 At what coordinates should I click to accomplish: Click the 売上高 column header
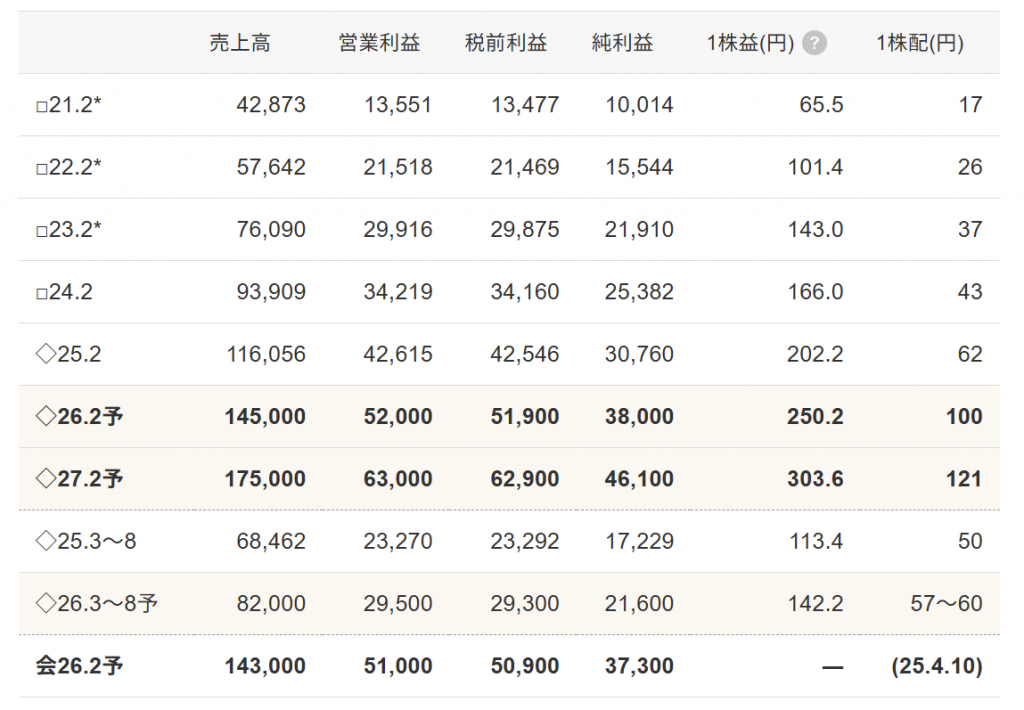click(240, 43)
